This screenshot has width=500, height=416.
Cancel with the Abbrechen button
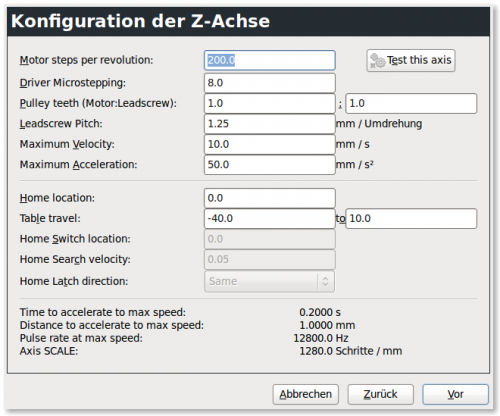pyautogui.click(x=306, y=394)
